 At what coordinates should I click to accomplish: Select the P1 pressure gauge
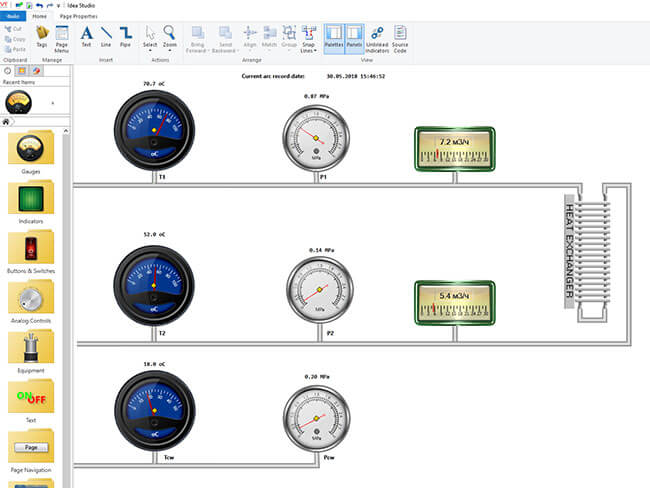[316, 138]
